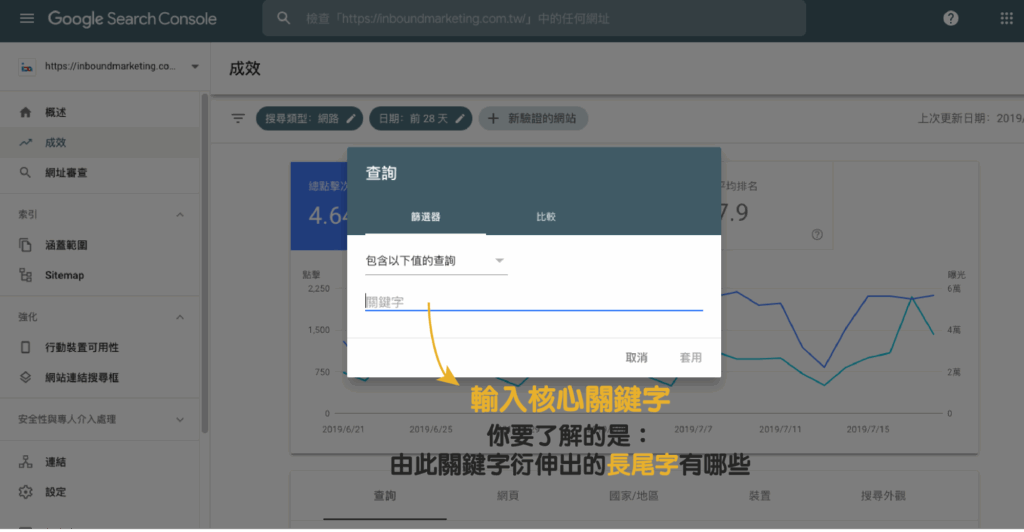Click the property favicon in sidebar
This screenshot has height=532, width=1024.
27,67
